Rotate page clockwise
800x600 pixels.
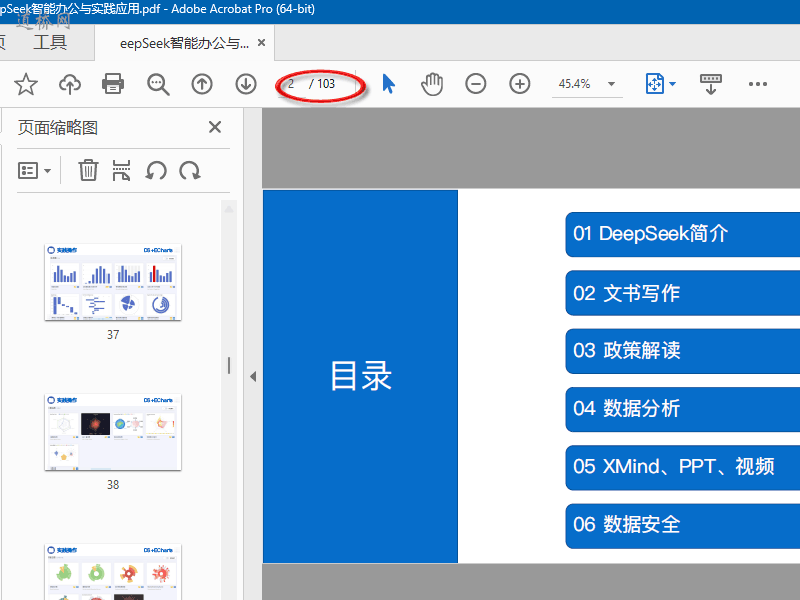point(190,170)
